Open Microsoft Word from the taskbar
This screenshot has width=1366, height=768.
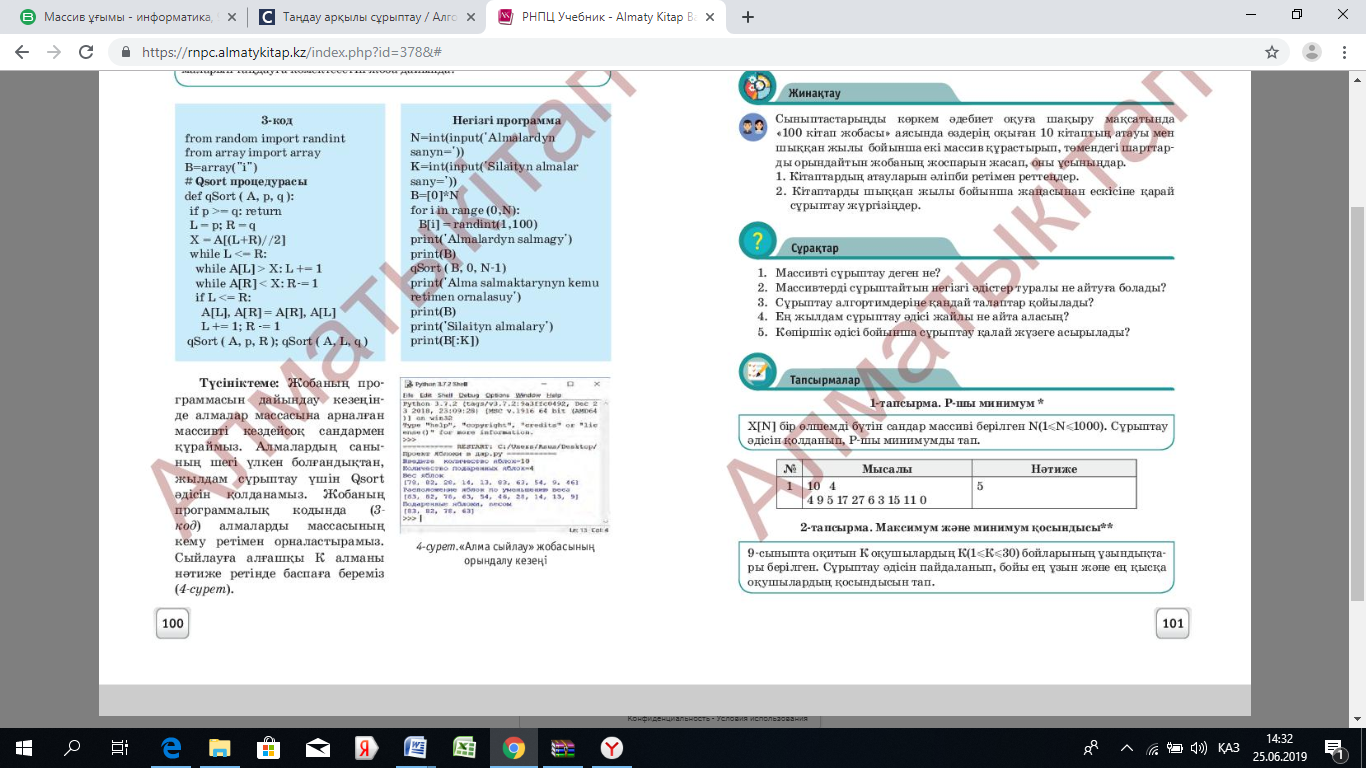coord(415,747)
